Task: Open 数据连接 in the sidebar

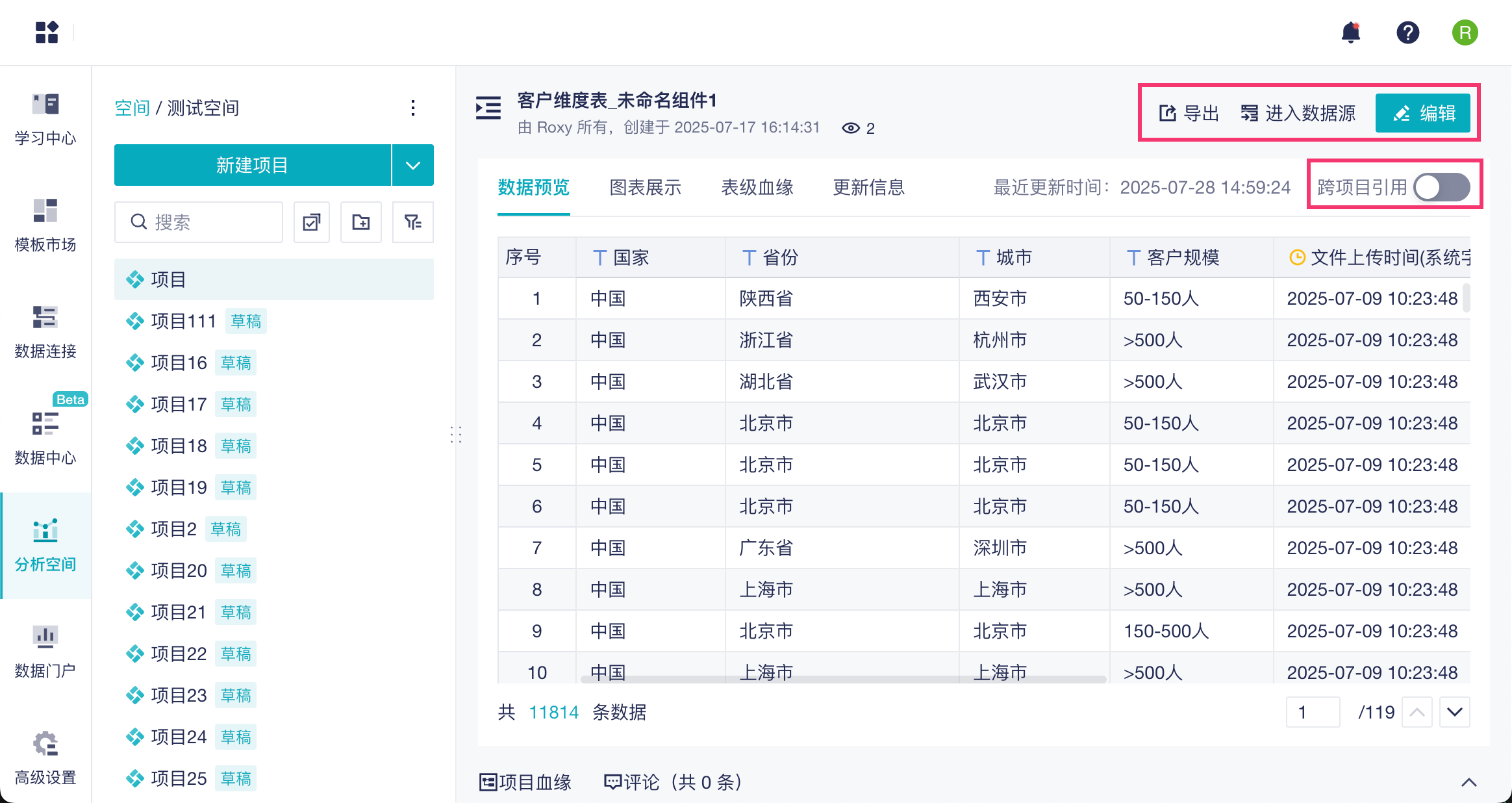Action: tap(45, 331)
